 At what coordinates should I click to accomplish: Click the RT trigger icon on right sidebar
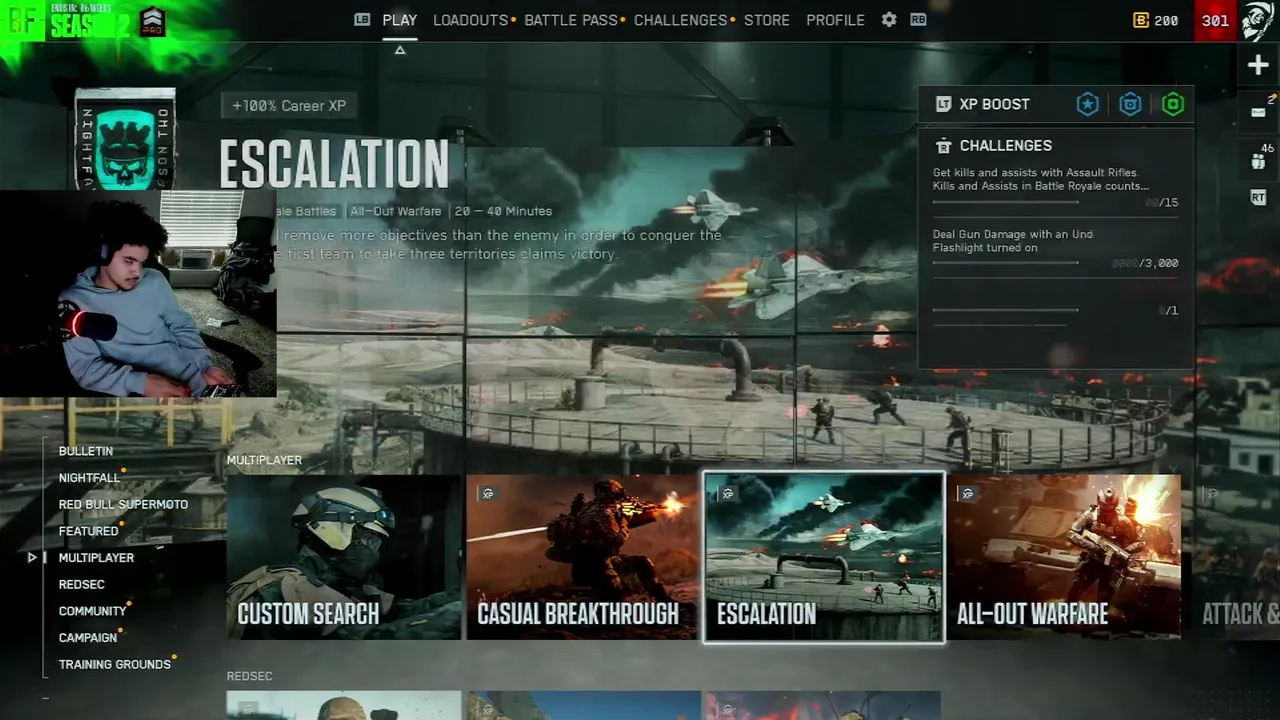click(x=1258, y=198)
